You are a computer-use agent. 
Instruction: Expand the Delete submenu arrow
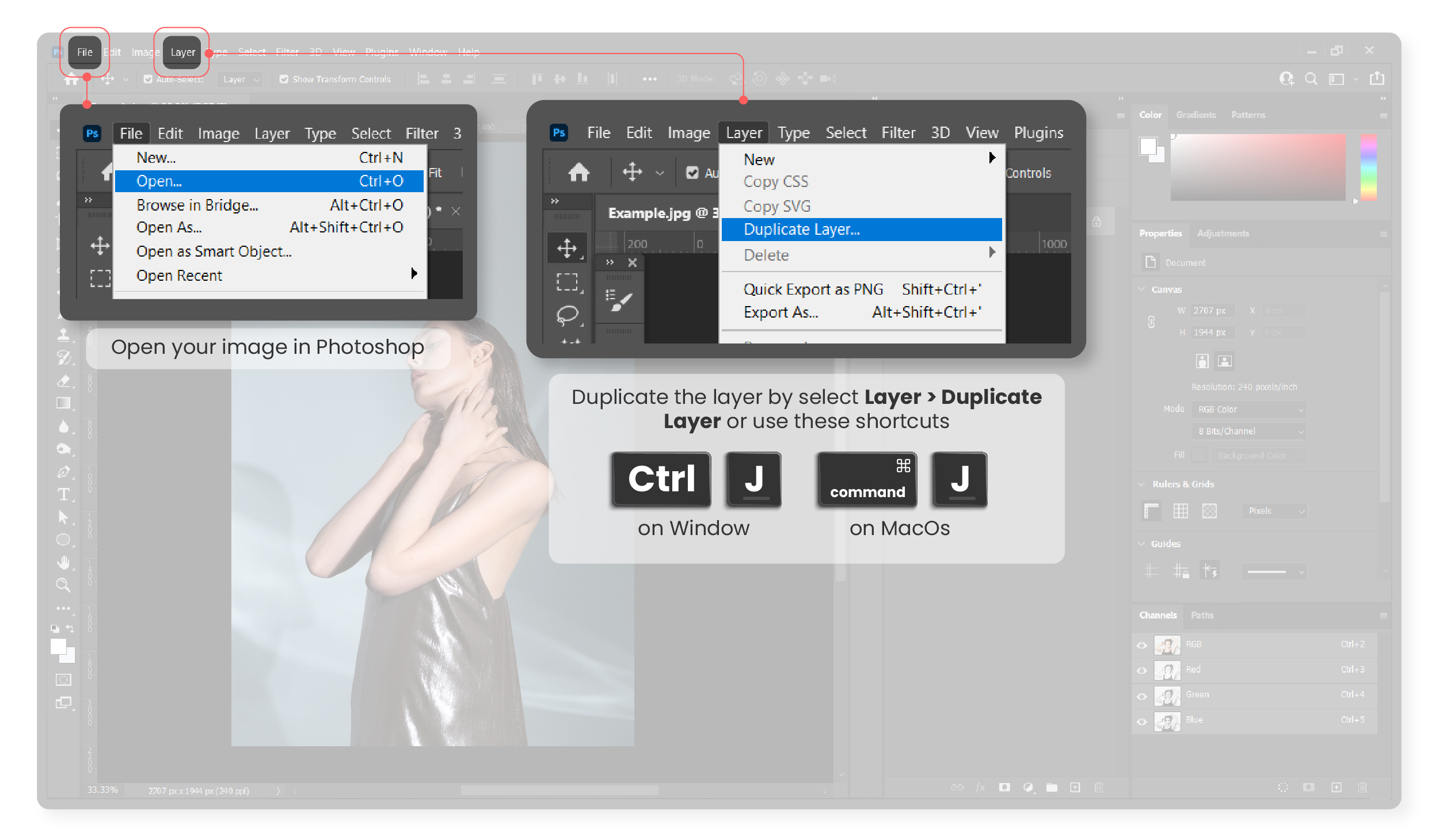pyautogui.click(x=992, y=252)
